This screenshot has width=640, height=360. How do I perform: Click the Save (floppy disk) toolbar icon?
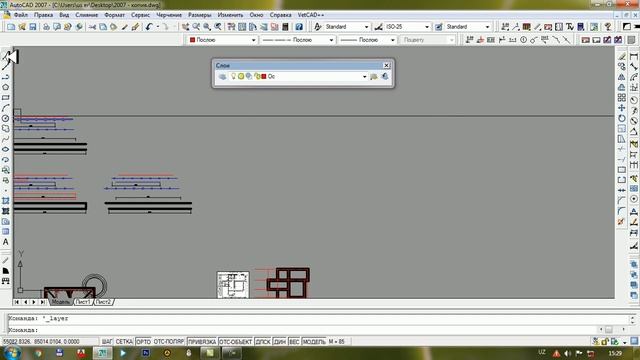[x=33, y=27]
